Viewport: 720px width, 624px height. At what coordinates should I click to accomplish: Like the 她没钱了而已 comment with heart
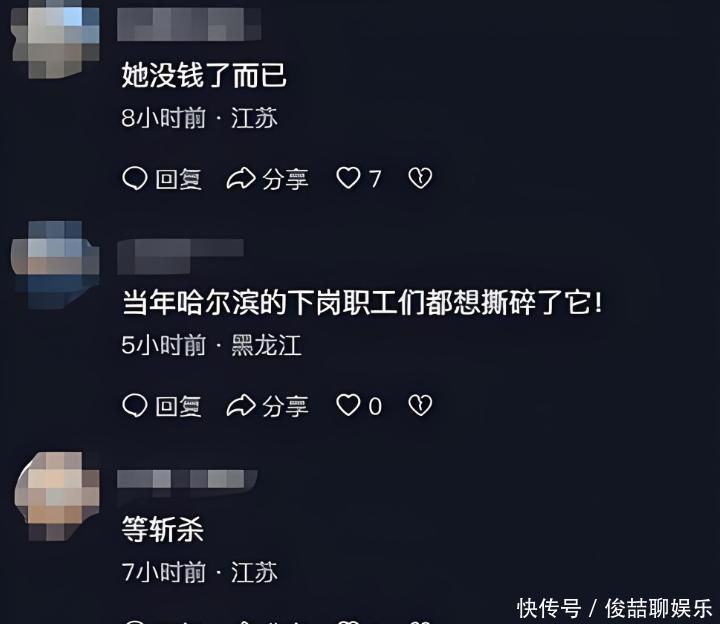click(x=349, y=178)
